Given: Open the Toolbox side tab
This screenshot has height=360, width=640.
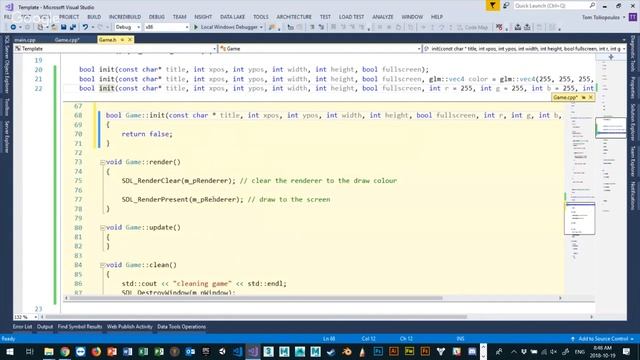Looking at the screenshot, I should (x=7, y=107).
